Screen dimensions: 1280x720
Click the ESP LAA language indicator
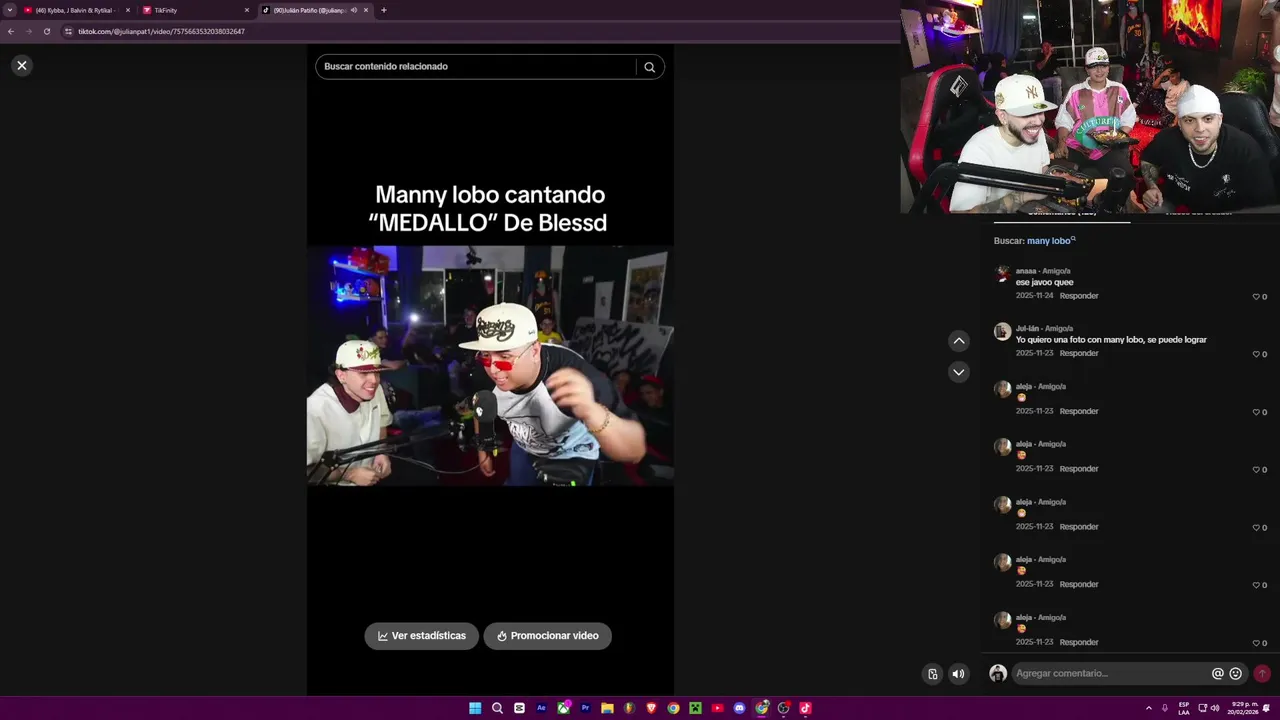tap(1184, 708)
